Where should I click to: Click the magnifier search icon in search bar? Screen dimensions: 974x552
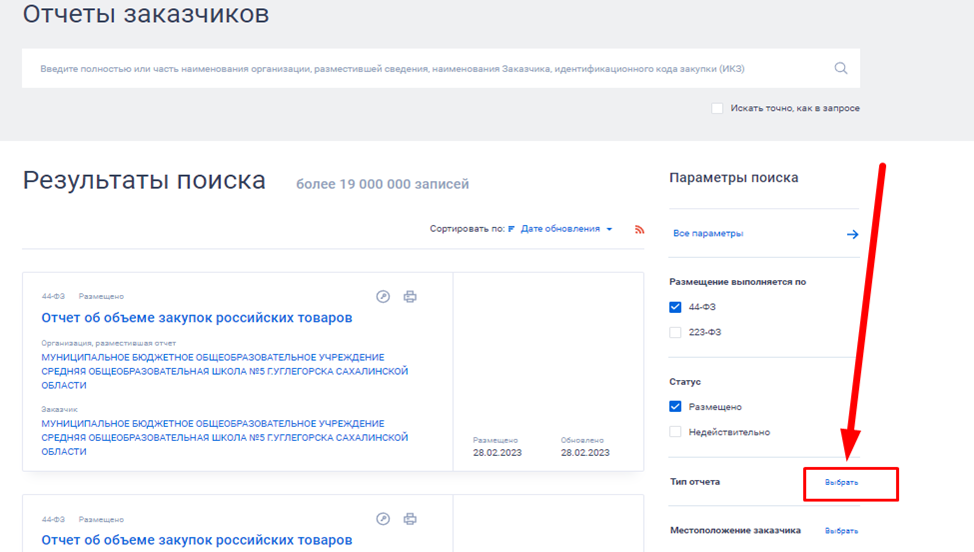pyautogui.click(x=840, y=69)
